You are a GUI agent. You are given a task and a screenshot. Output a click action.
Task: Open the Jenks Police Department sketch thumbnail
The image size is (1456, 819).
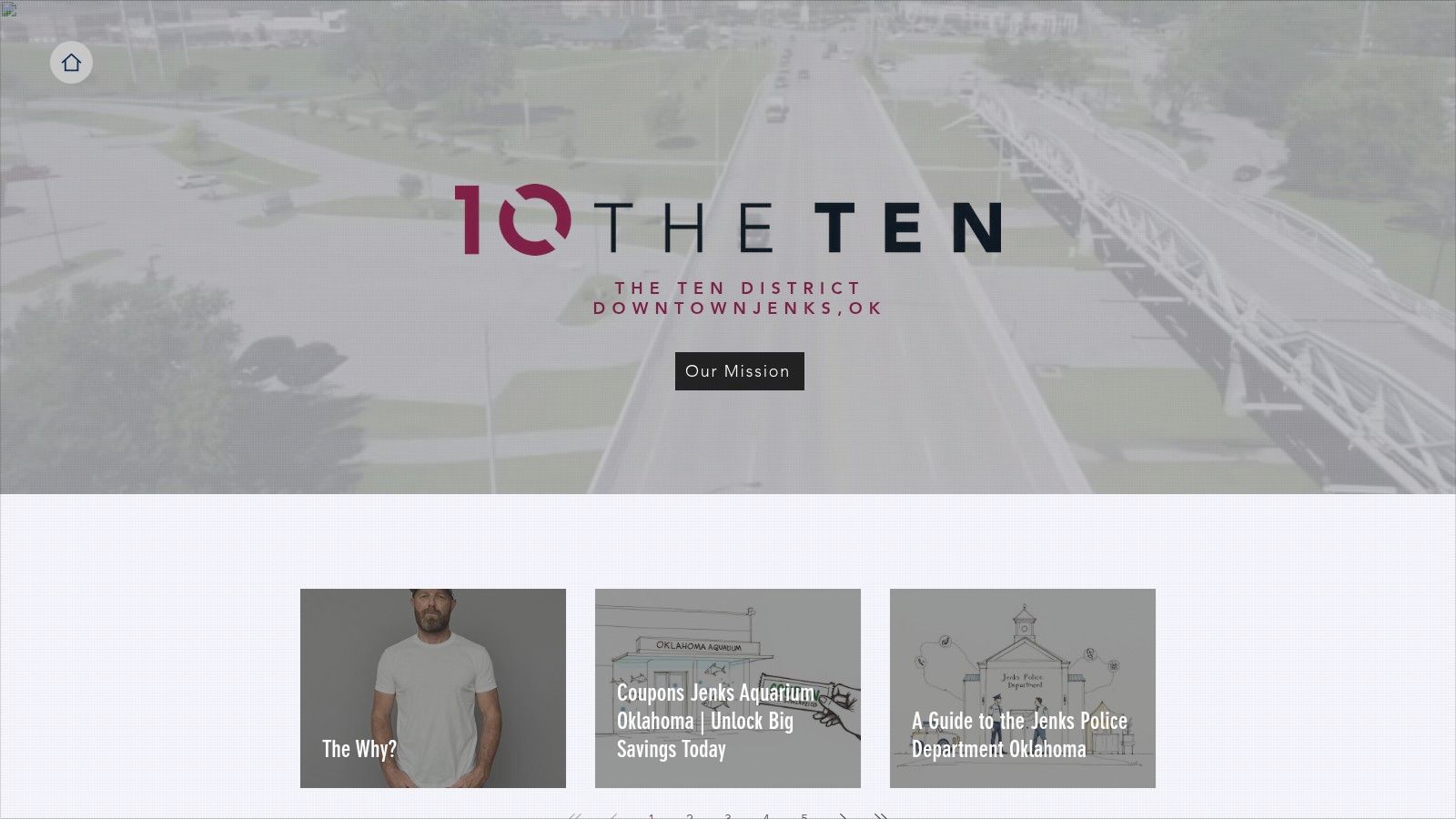click(1023, 688)
